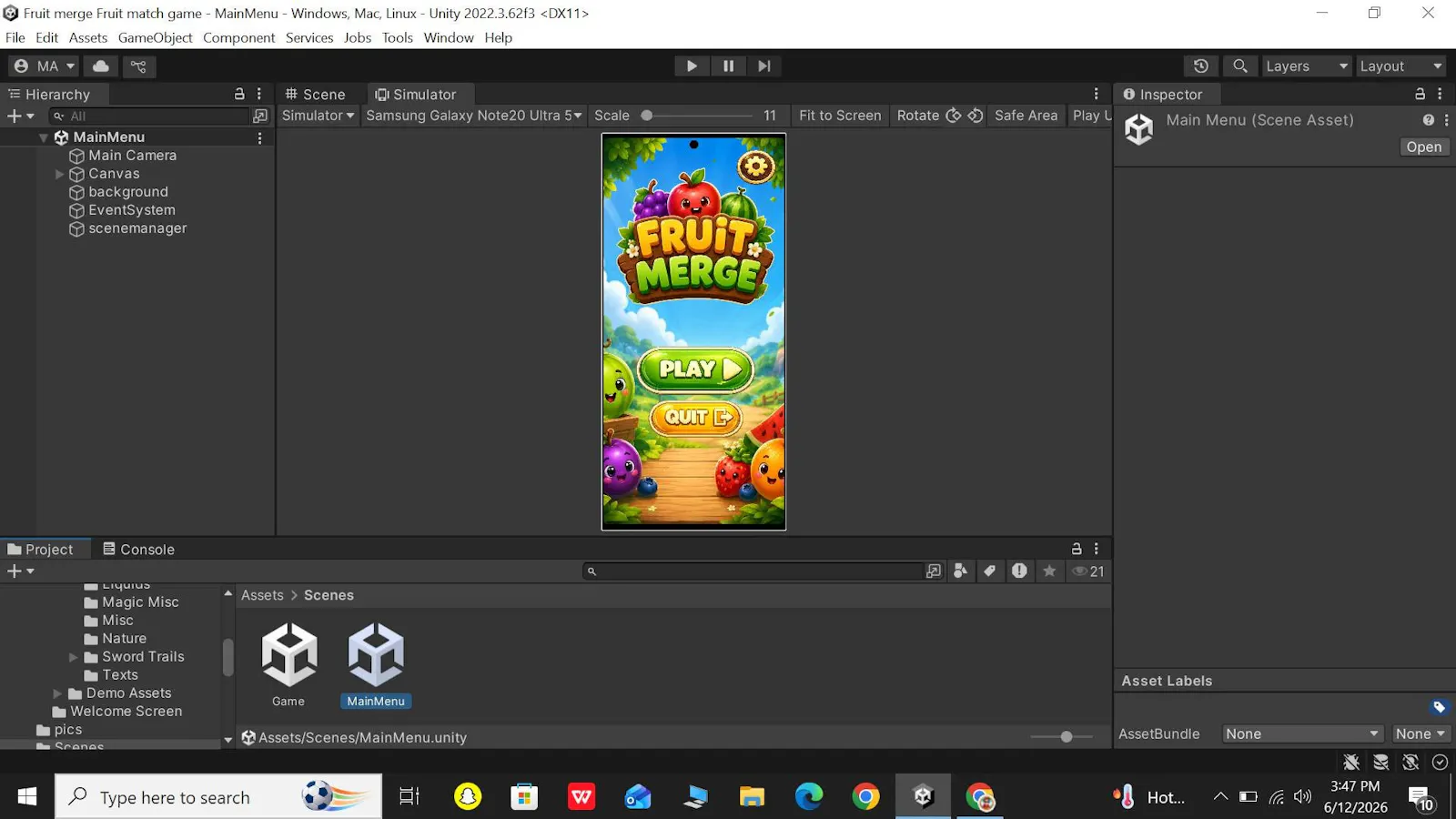
Task: Open the Simulator view mode dropdown
Action: (x=318, y=116)
